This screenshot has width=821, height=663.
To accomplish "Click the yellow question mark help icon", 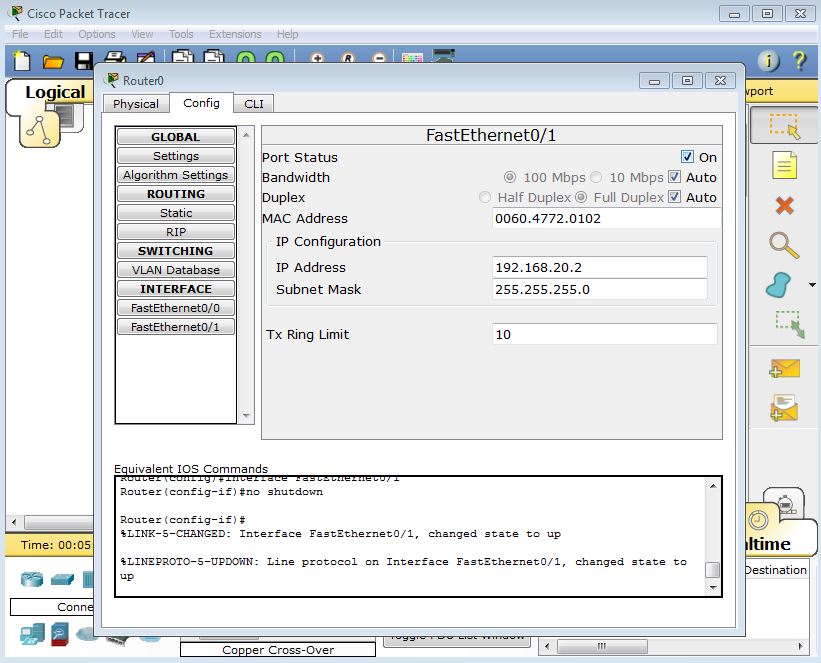I will pyautogui.click(x=800, y=61).
